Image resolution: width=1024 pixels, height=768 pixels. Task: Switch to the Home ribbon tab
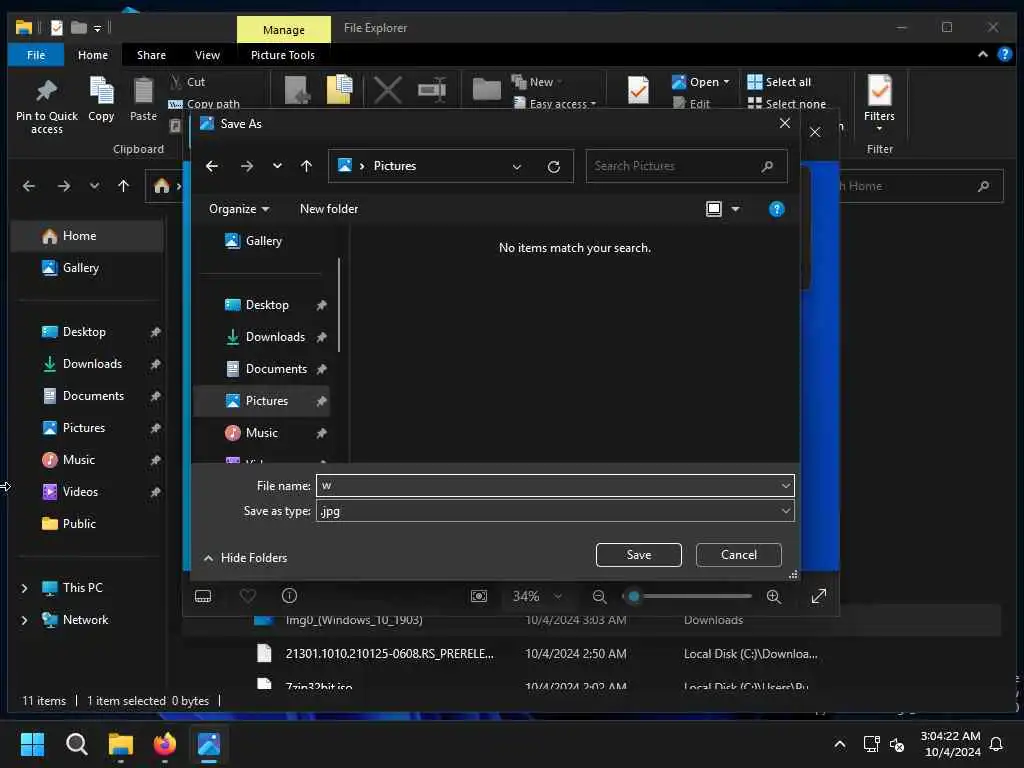click(93, 55)
